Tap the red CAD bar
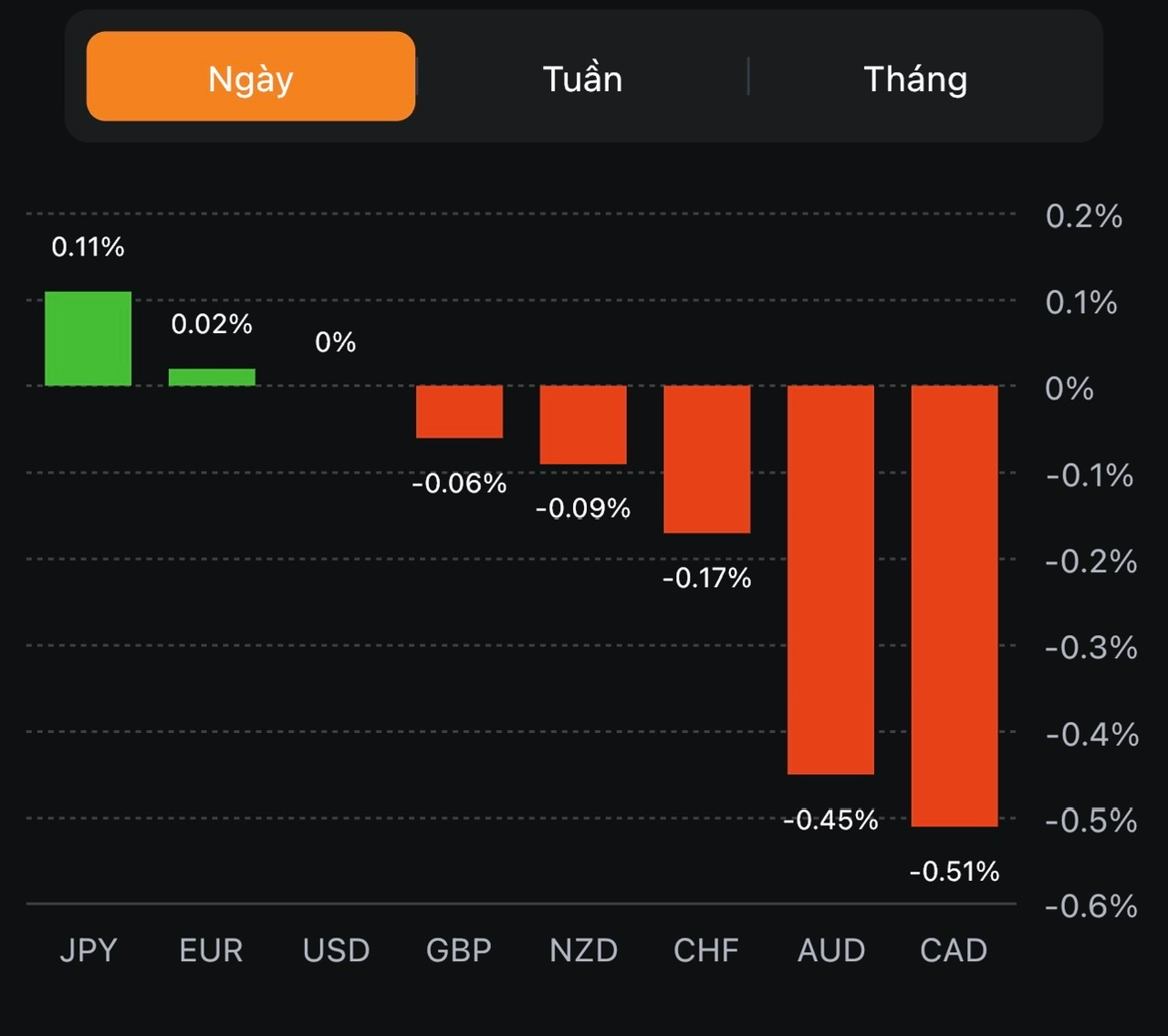The width and height of the screenshot is (1168, 1036). tap(954, 606)
